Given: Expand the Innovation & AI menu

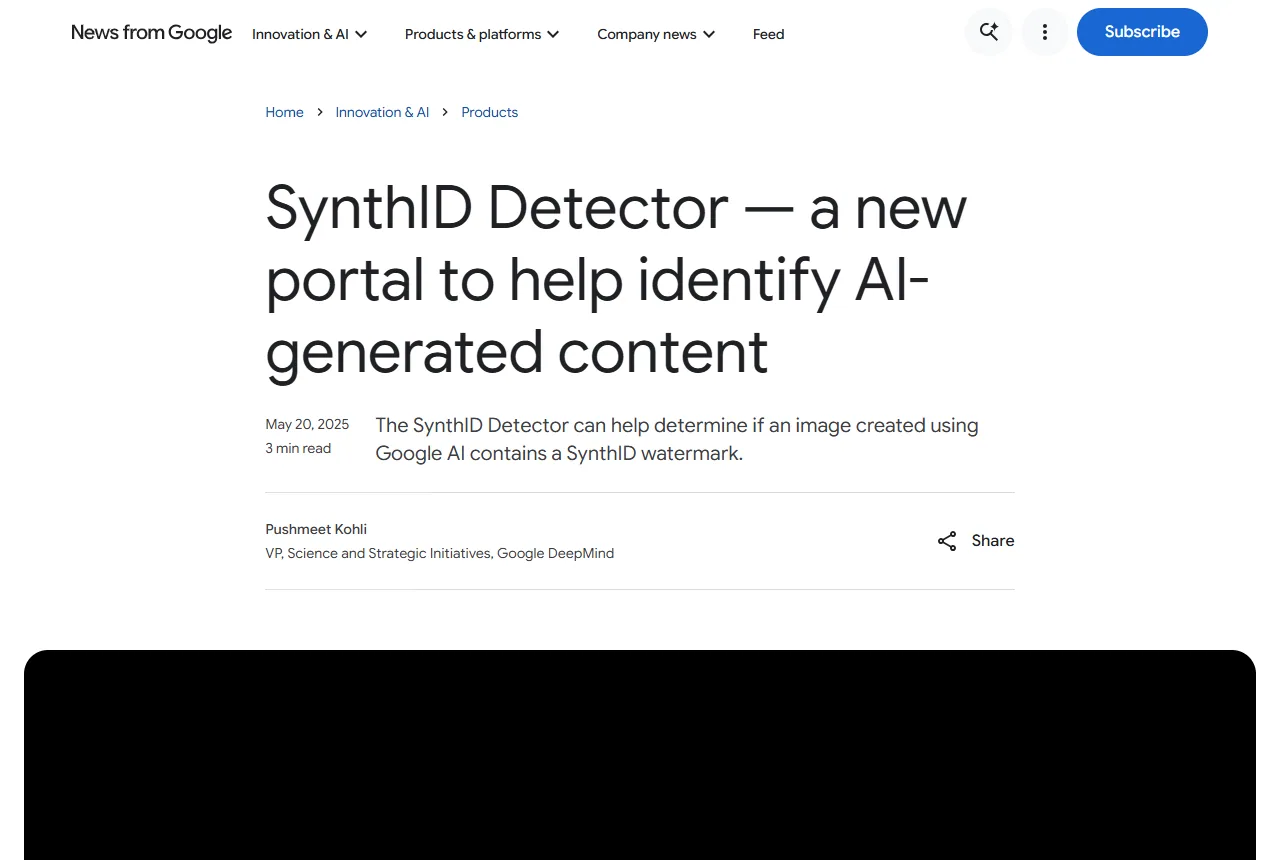Looking at the screenshot, I should [310, 34].
